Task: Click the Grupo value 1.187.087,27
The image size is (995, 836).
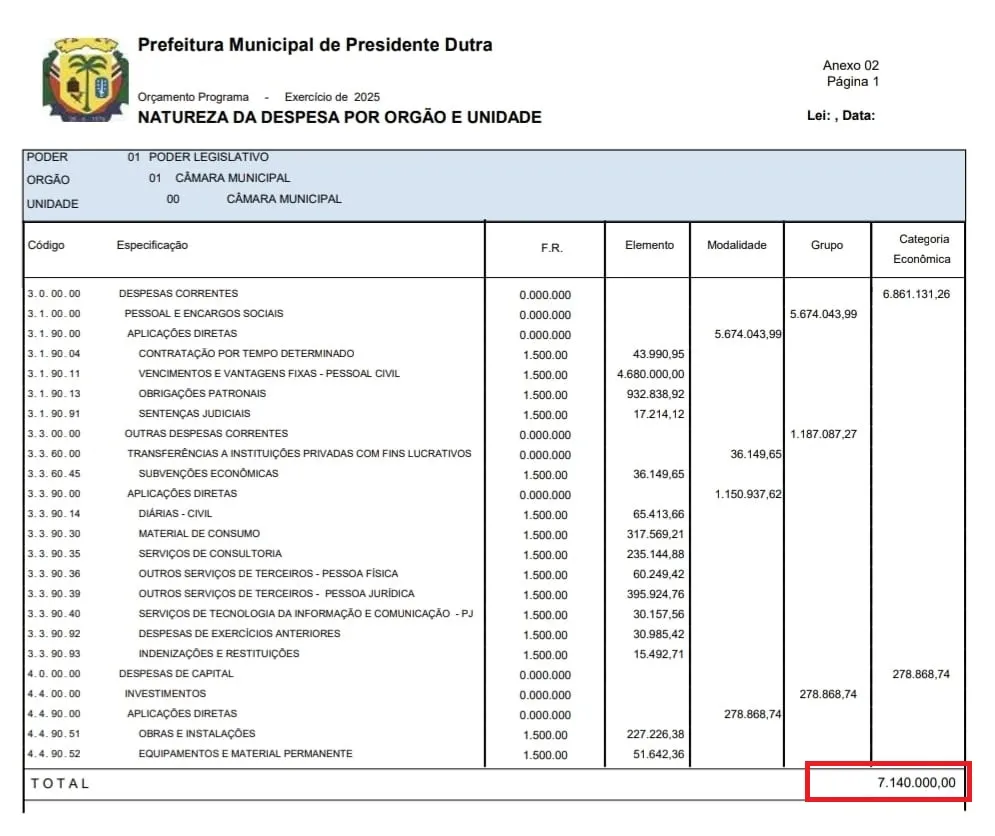Action: click(x=823, y=434)
